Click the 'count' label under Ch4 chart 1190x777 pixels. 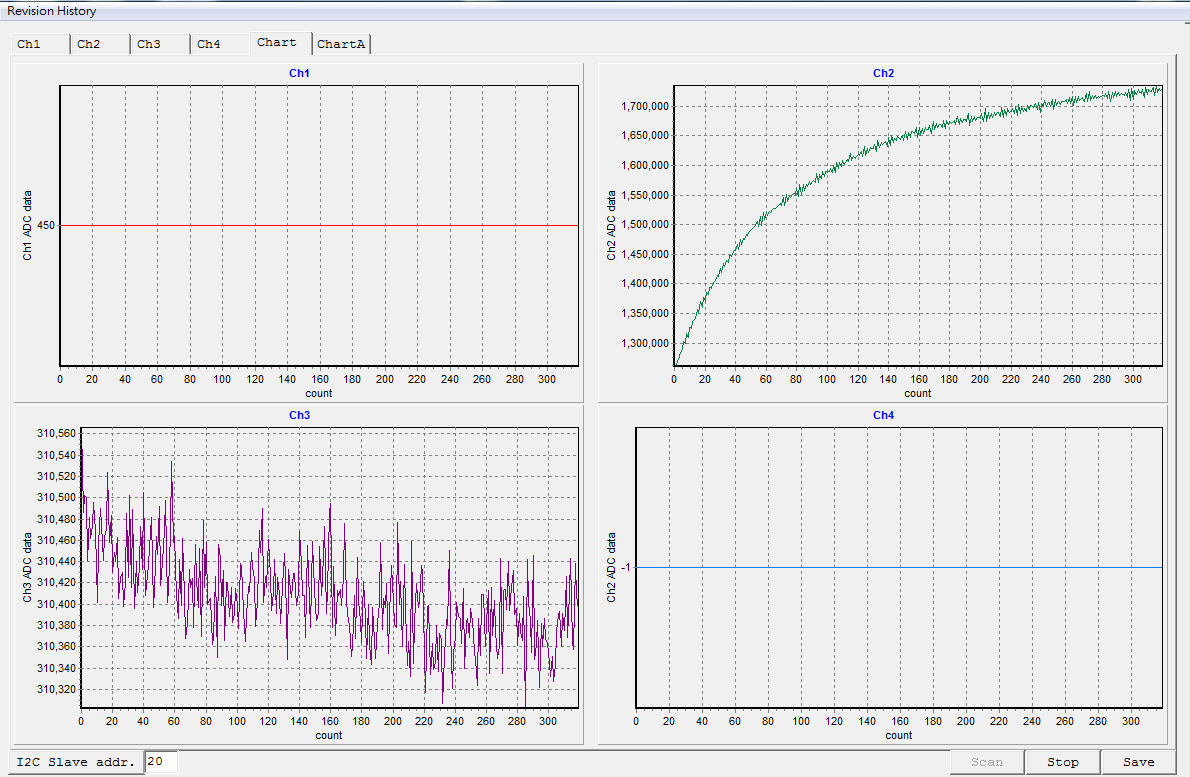[899, 735]
